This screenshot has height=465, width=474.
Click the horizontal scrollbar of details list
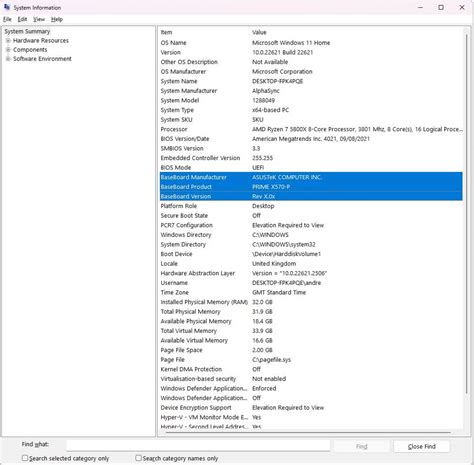click(x=308, y=433)
